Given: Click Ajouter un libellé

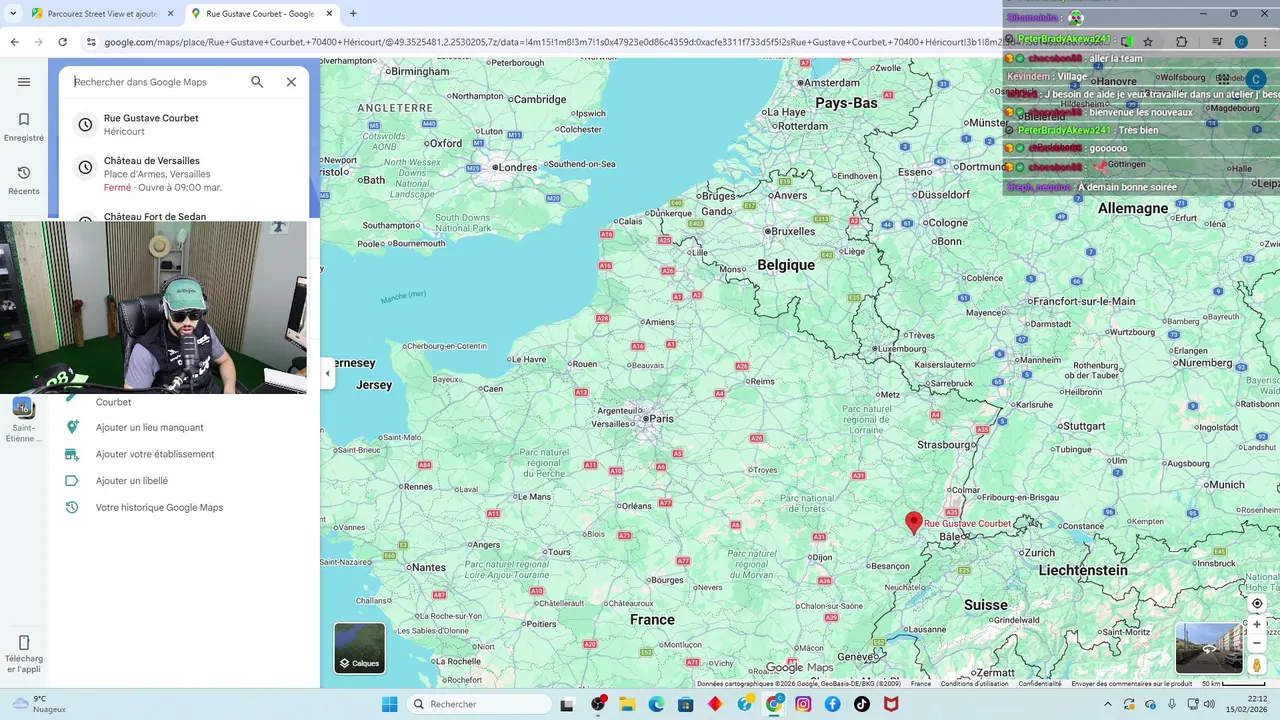Looking at the screenshot, I should point(131,481).
